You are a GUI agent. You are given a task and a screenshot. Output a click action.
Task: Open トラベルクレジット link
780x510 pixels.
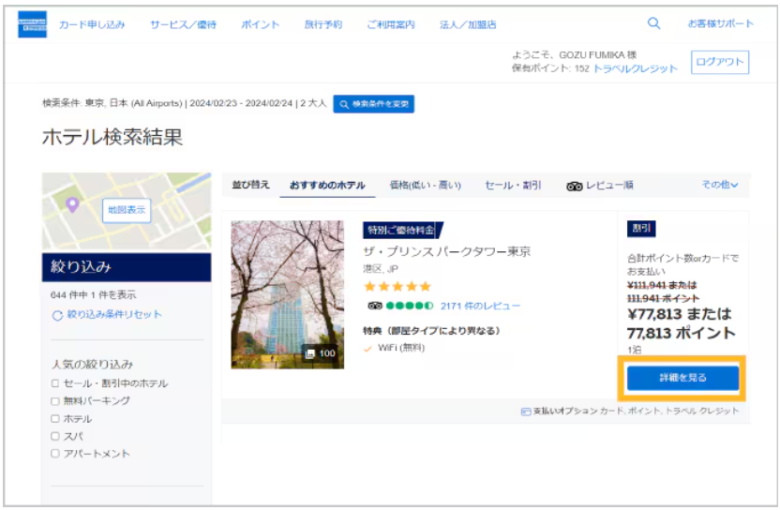(x=635, y=69)
